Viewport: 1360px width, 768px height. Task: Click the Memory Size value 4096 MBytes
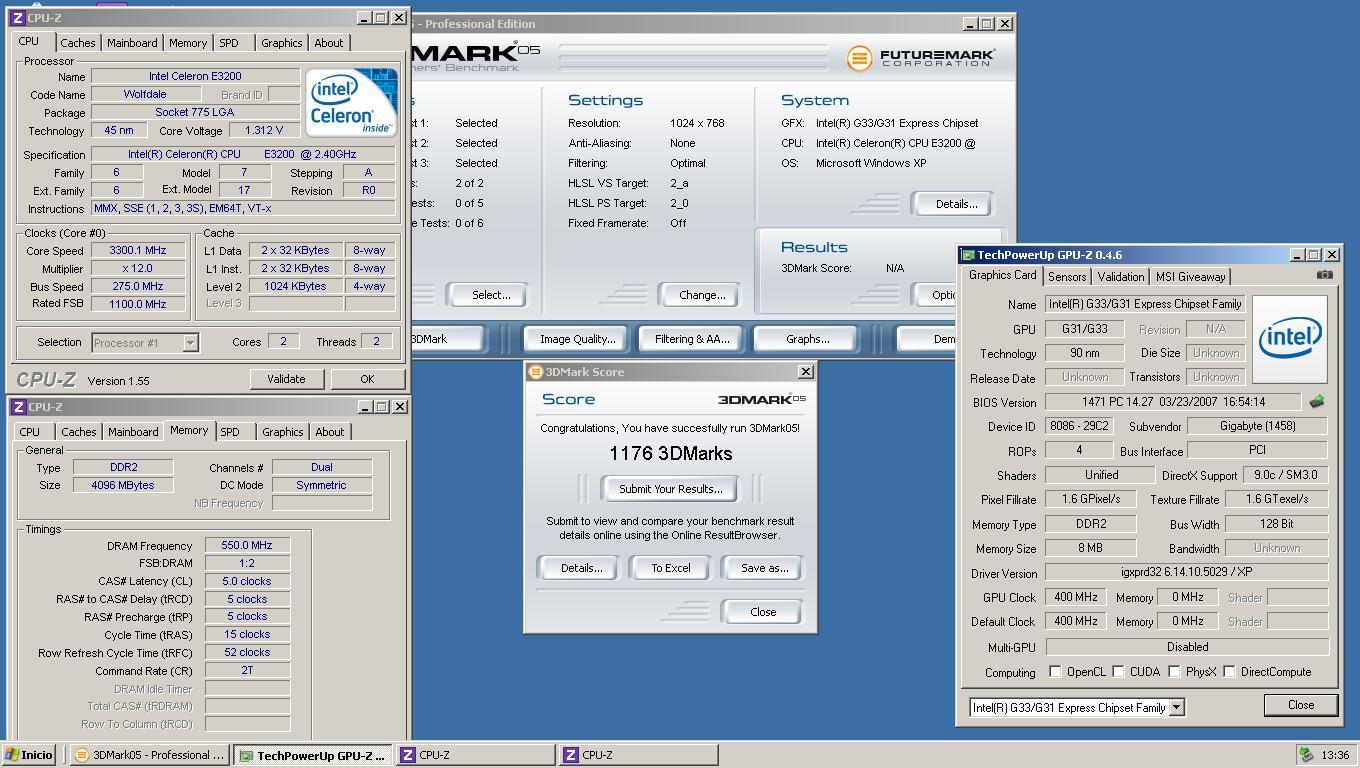(123, 485)
